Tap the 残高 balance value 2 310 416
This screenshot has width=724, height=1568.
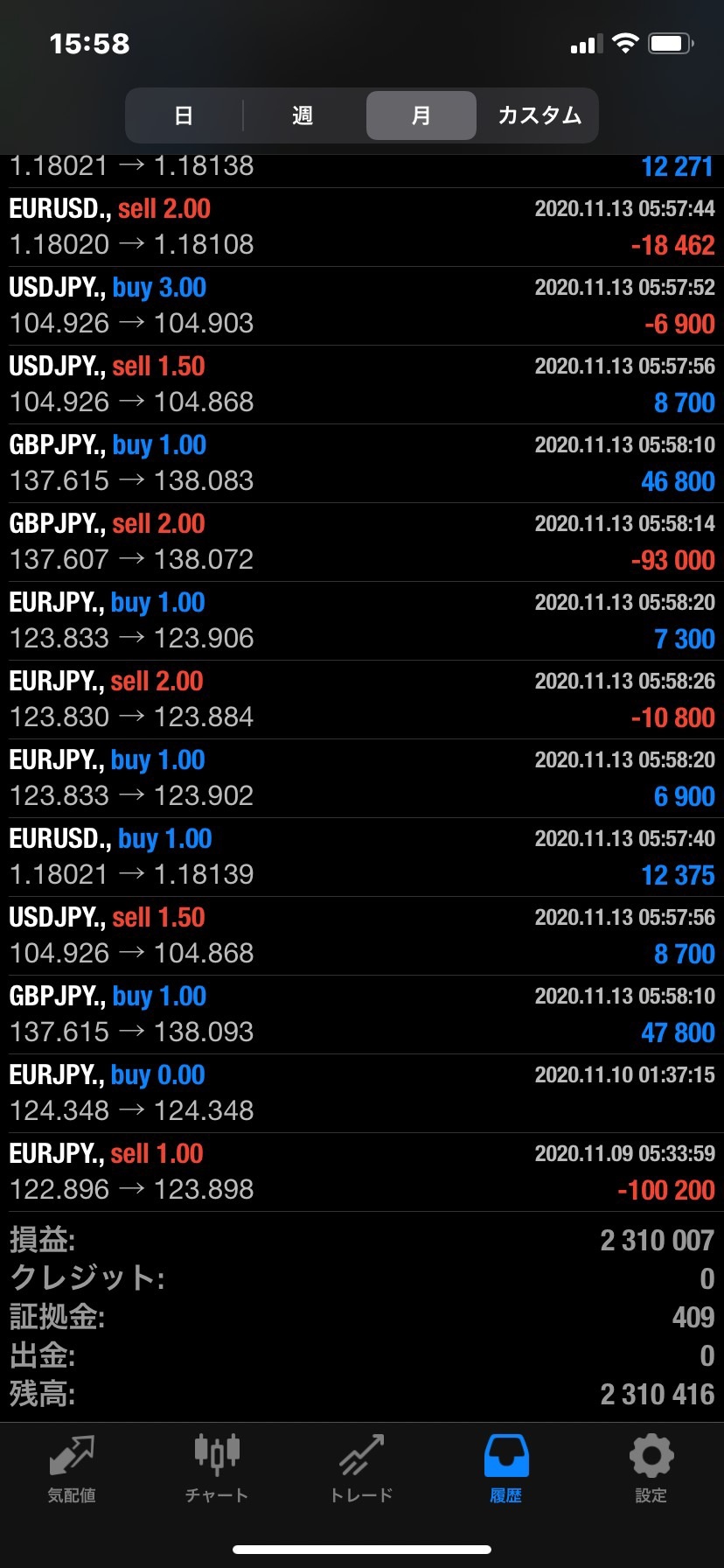click(x=658, y=1394)
